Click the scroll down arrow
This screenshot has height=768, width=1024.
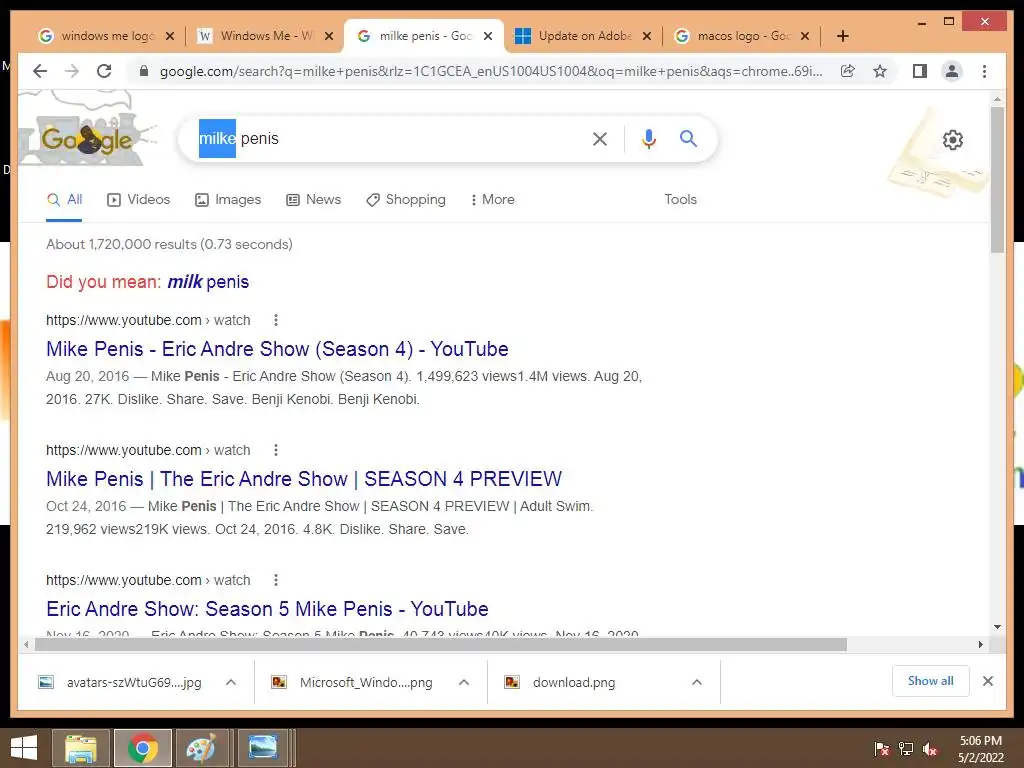click(997, 627)
